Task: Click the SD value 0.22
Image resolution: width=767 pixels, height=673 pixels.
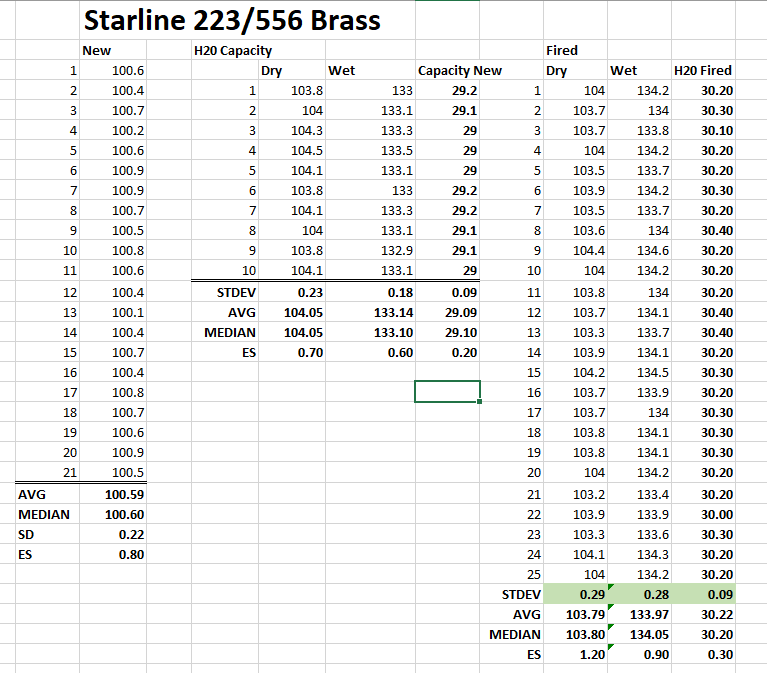Action: coord(113,535)
